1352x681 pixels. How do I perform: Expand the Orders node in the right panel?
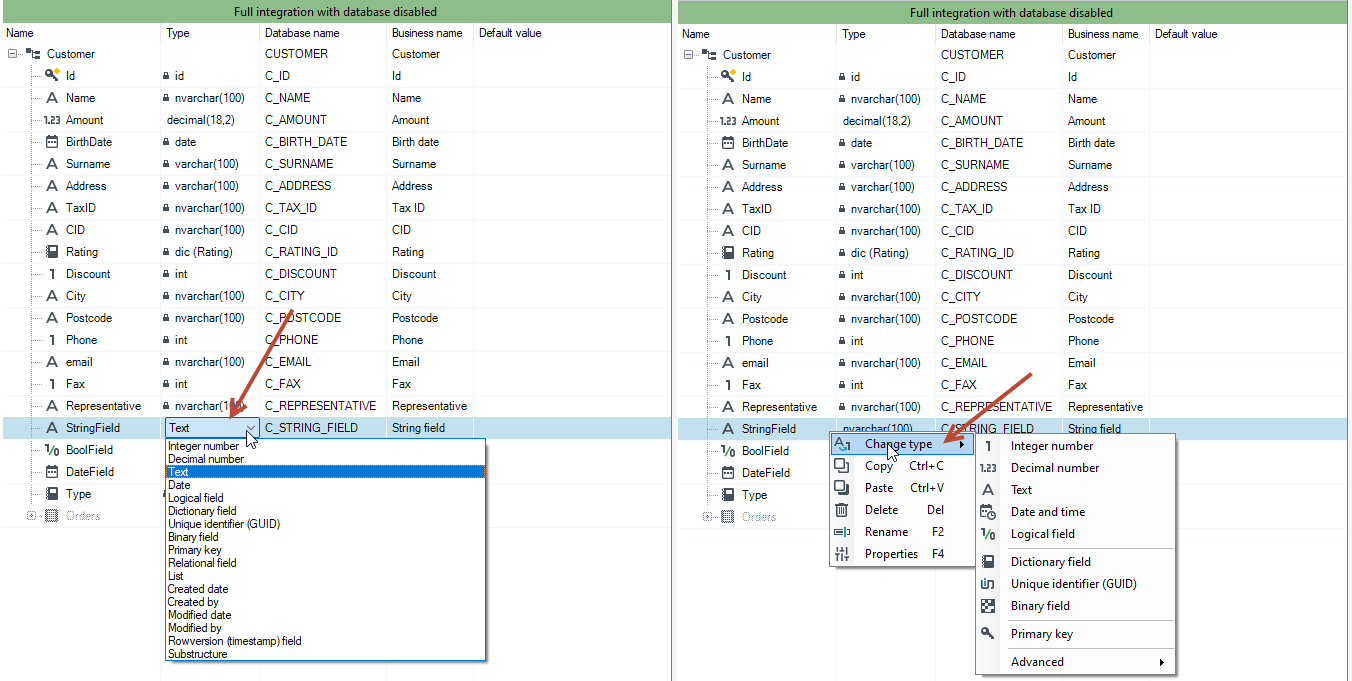click(708, 517)
